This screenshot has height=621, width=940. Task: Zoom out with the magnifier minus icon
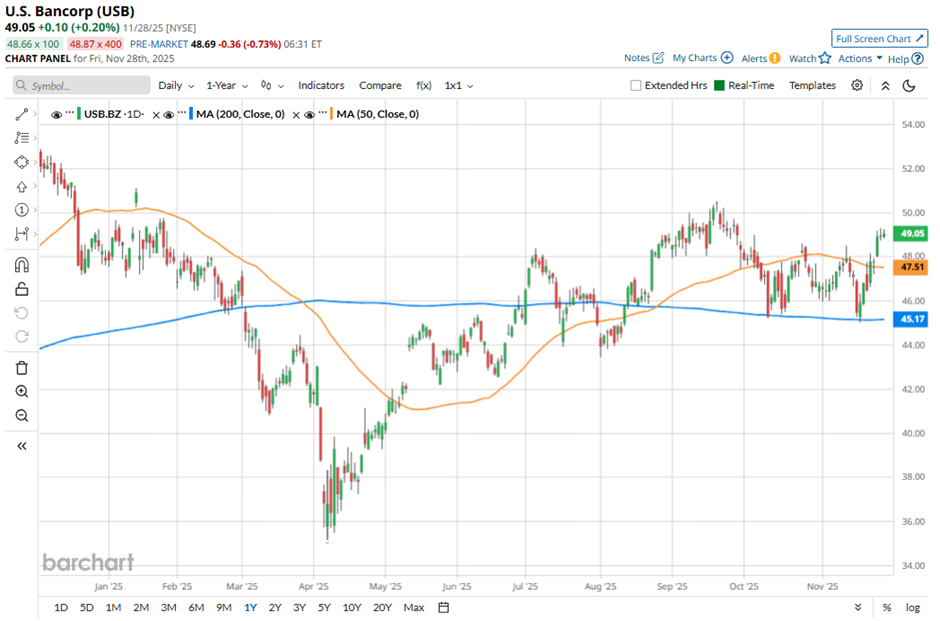click(x=21, y=416)
